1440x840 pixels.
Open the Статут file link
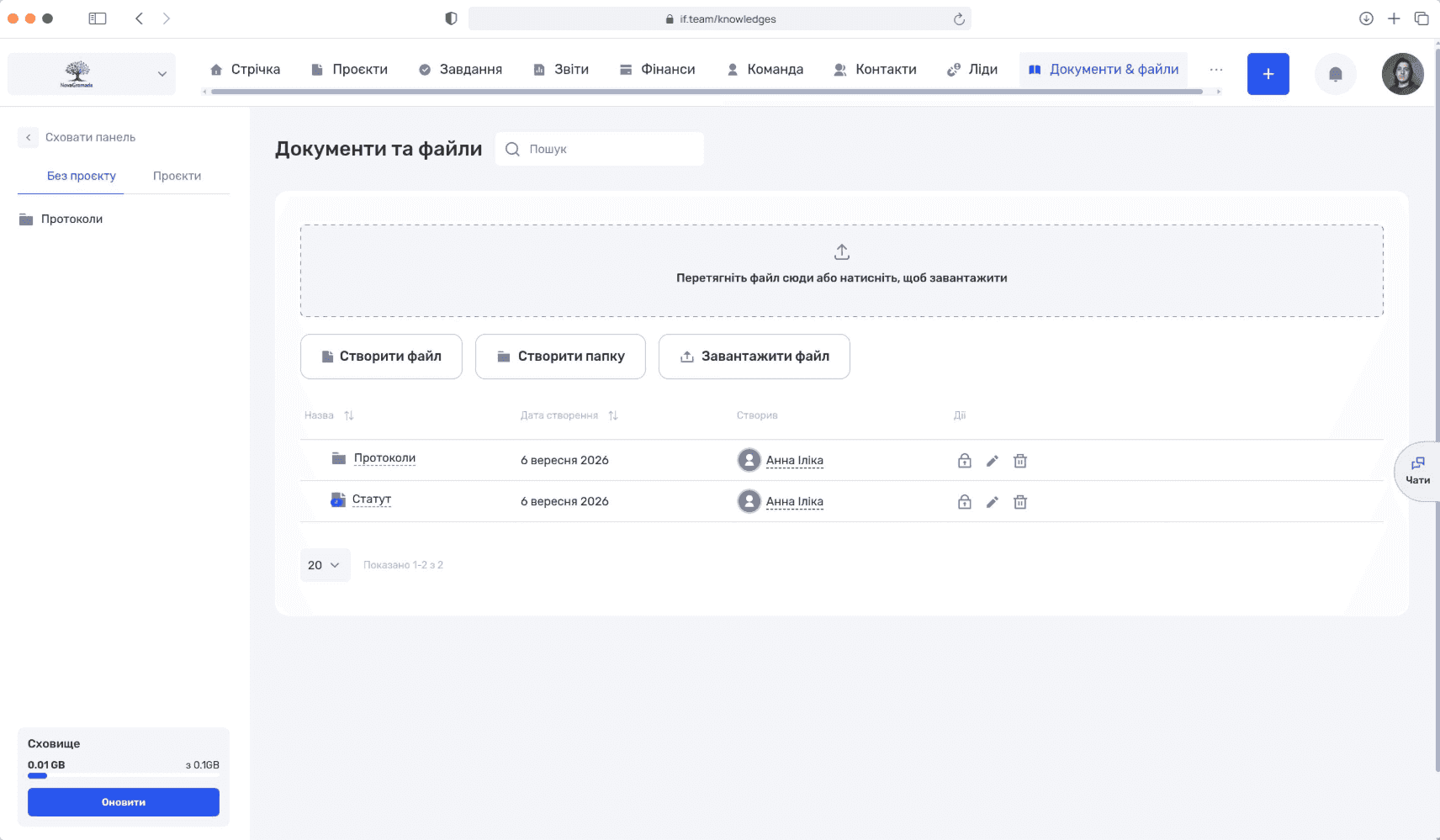point(372,499)
